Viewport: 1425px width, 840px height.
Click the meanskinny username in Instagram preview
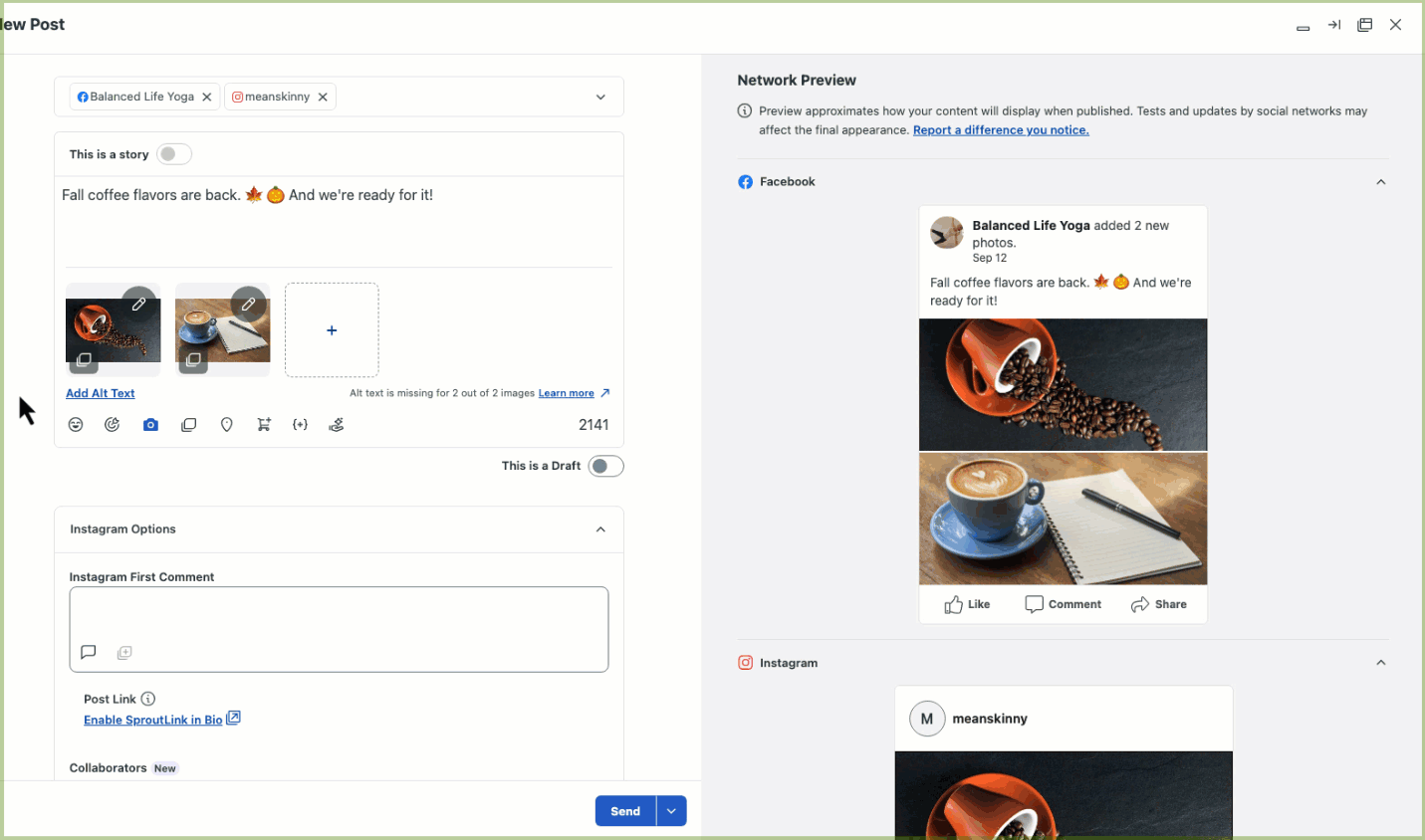[x=990, y=719]
